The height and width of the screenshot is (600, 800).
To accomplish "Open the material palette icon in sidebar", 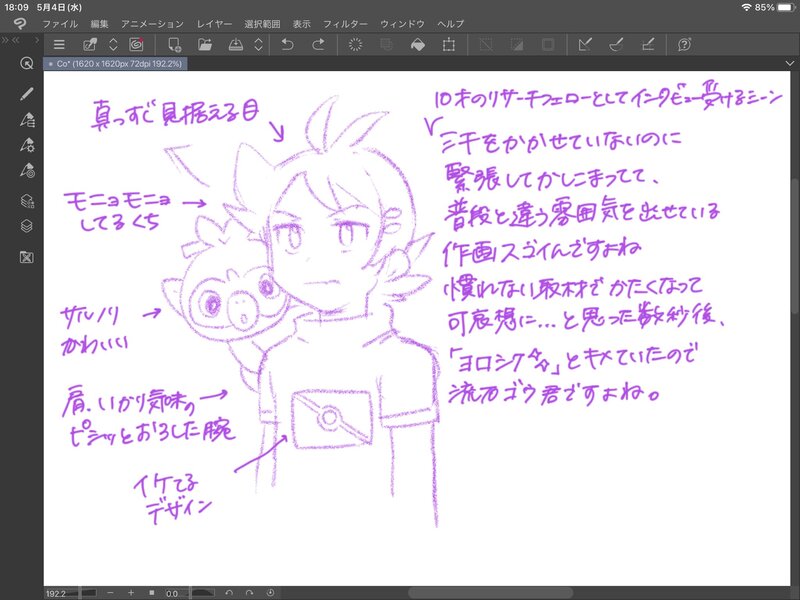I will pos(27,257).
